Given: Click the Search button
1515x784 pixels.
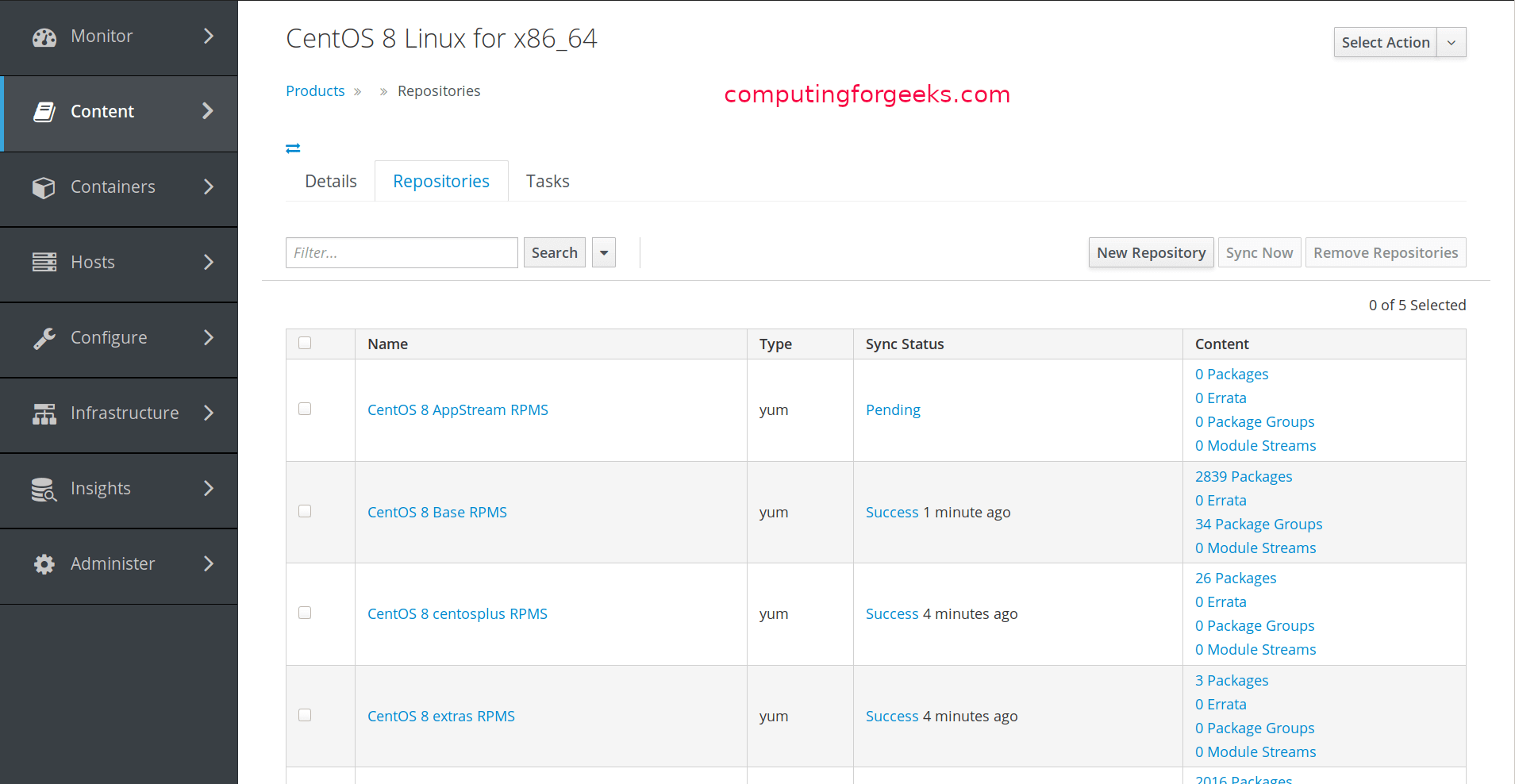Looking at the screenshot, I should (555, 253).
